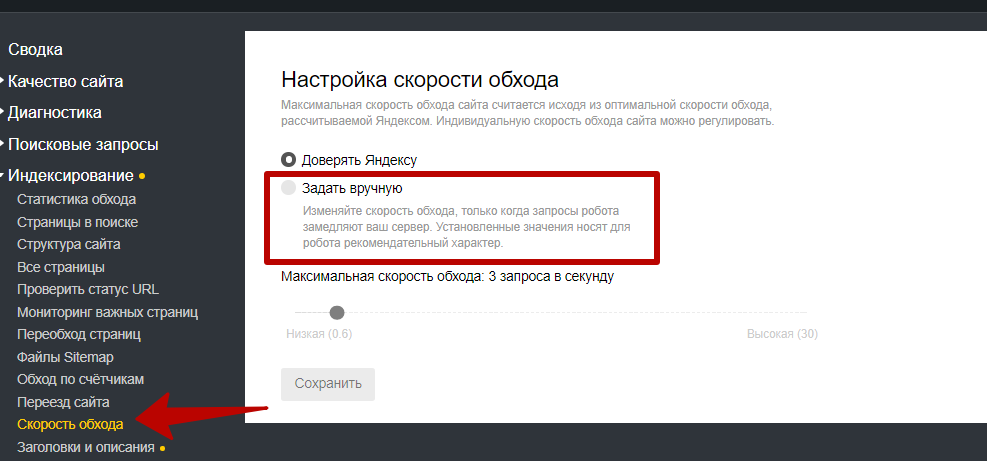This screenshot has height=461, width=987.
Task: Open Обход по счётчикам page
Action: (81, 379)
